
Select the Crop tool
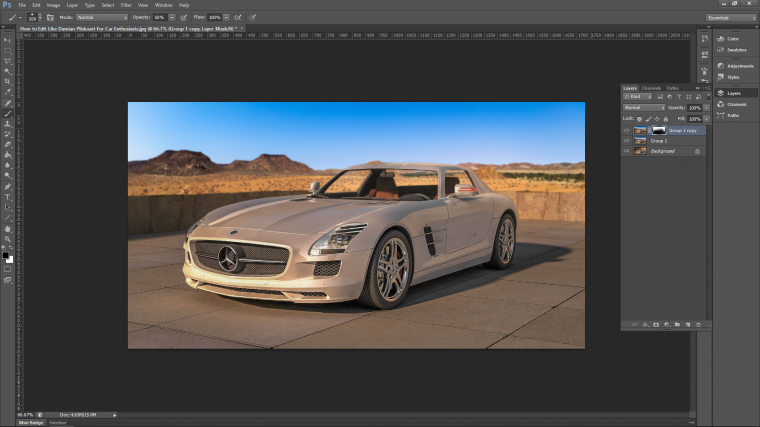click(x=7, y=82)
